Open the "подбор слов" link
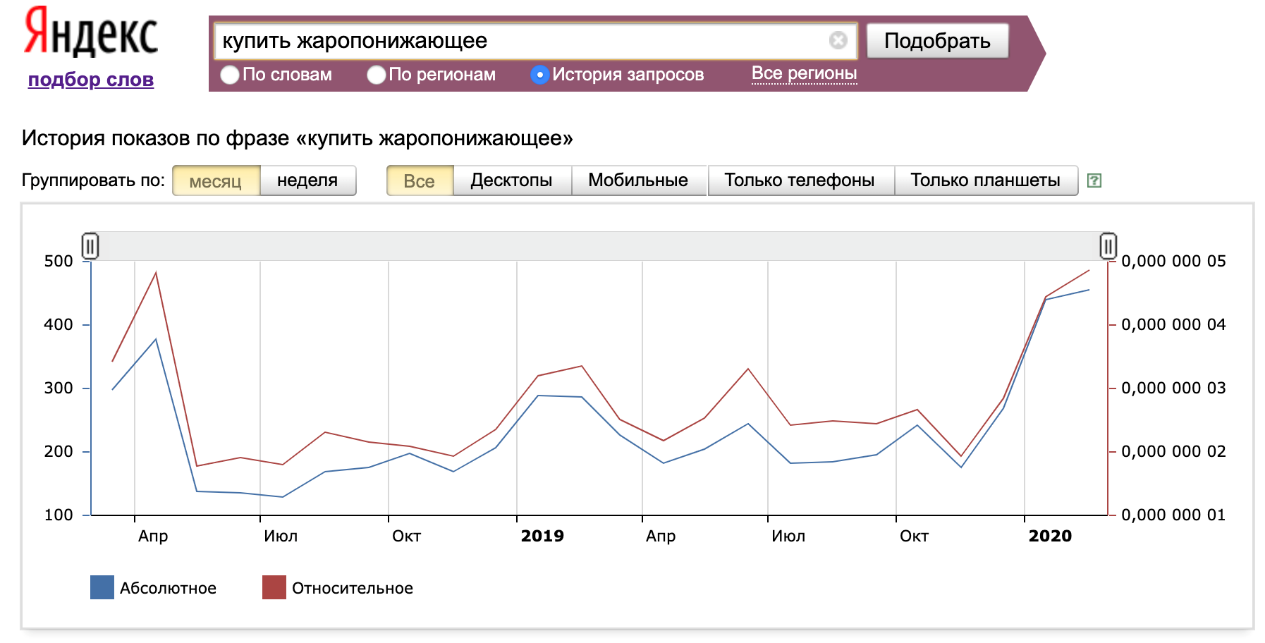Viewport: 1265px width, 643px height. (x=91, y=80)
